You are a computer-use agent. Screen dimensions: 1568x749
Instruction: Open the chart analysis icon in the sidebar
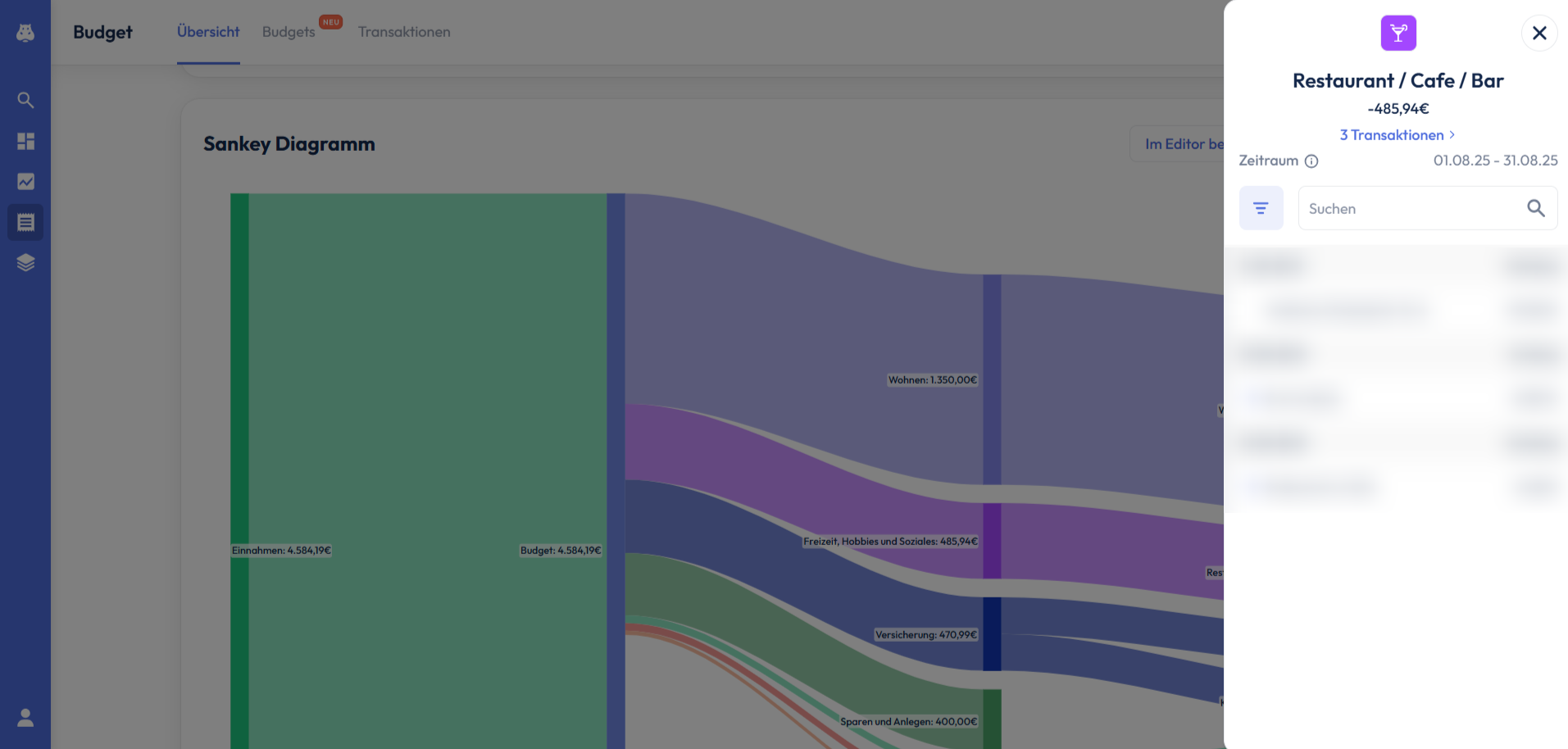coord(25,181)
